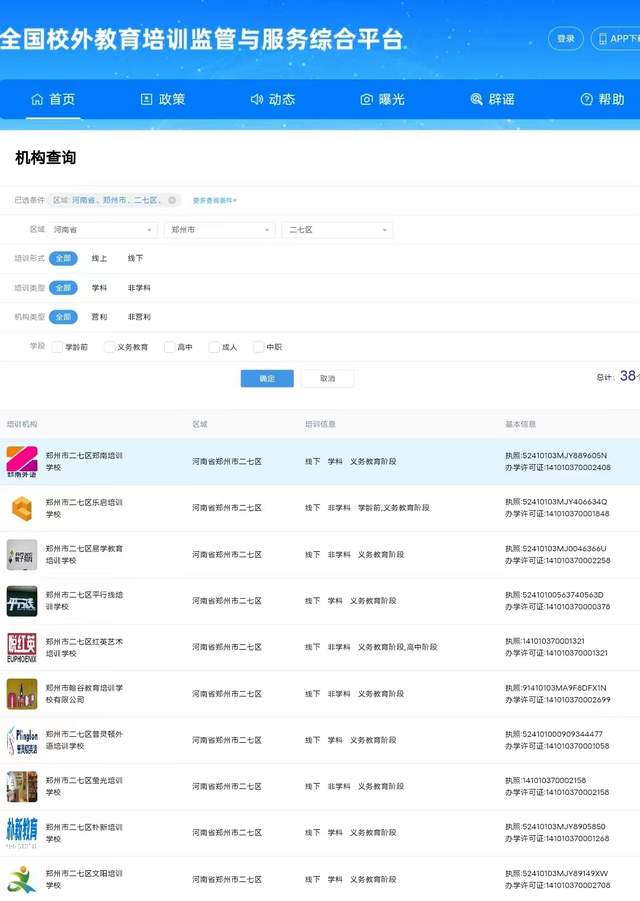Click the camera icon beside 曝光

[367, 99]
